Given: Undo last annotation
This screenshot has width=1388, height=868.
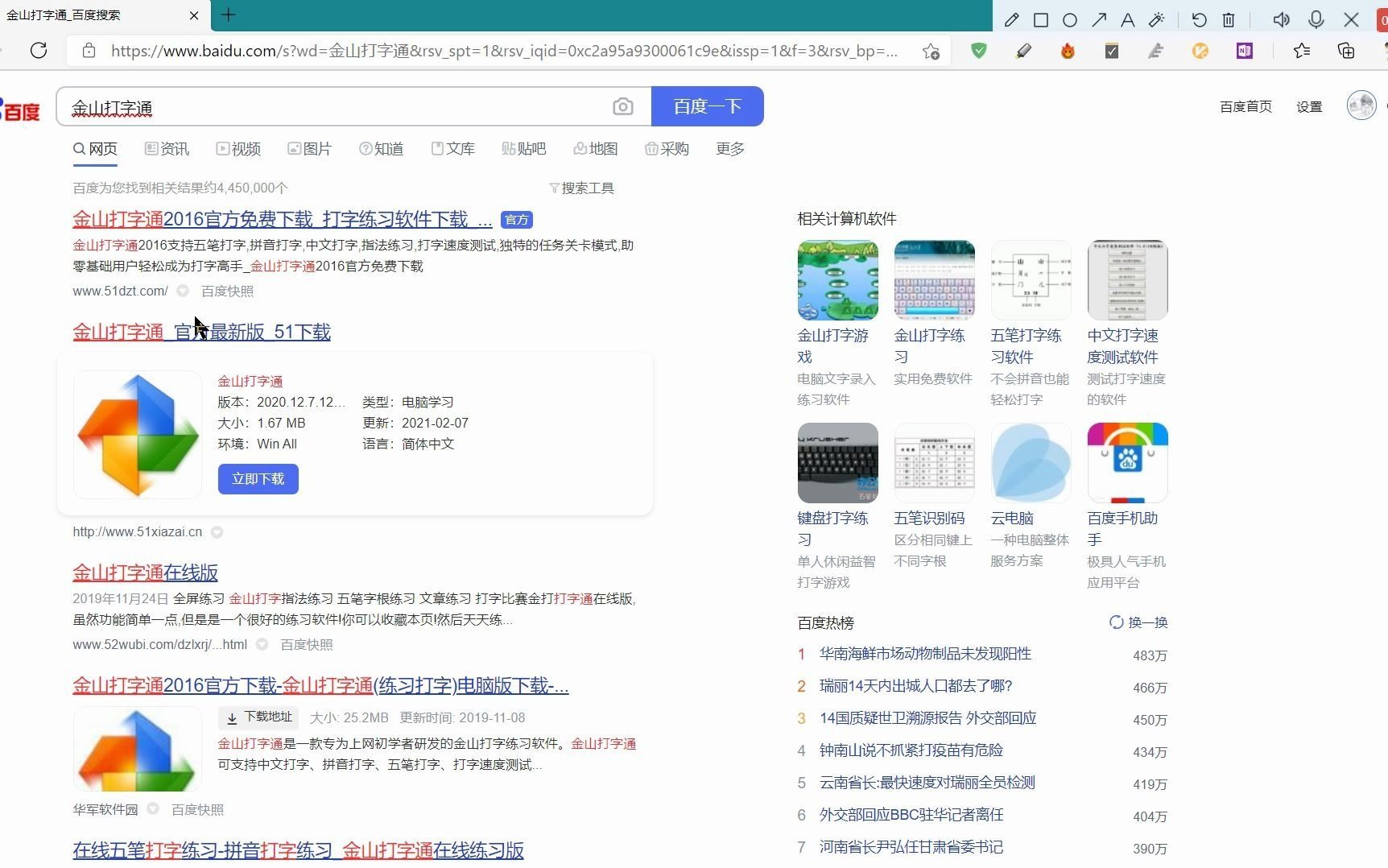Looking at the screenshot, I should [x=1199, y=20].
